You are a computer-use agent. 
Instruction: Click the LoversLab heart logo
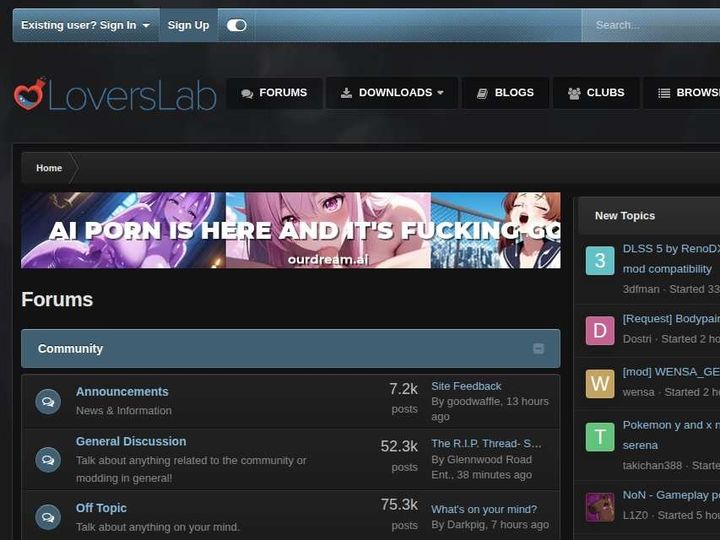(30, 94)
